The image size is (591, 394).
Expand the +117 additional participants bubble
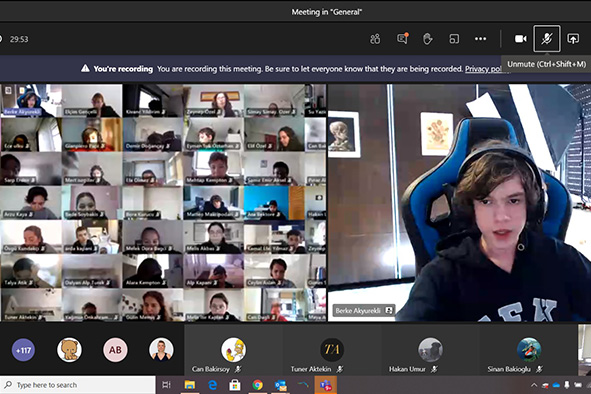click(23, 350)
